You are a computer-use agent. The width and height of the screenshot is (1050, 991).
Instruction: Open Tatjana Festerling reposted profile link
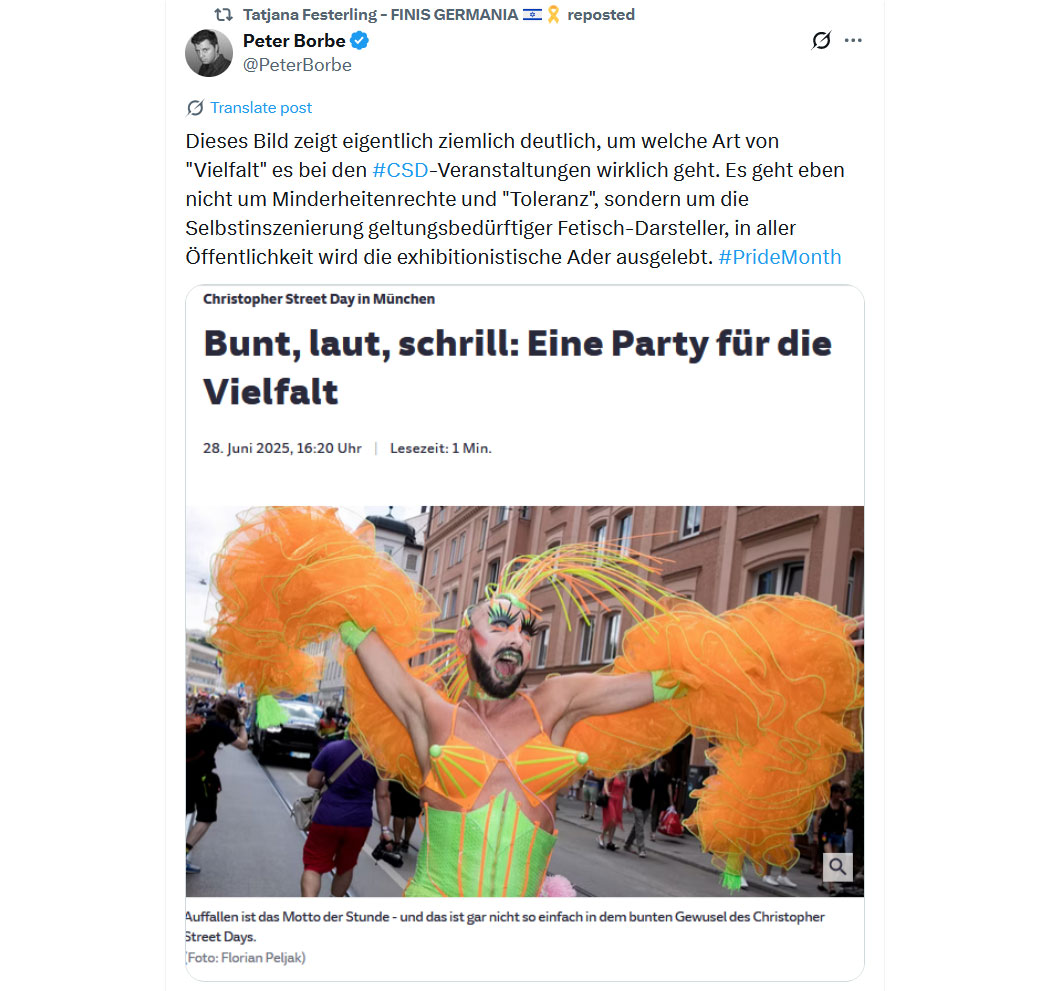click(x=380, y=15)
